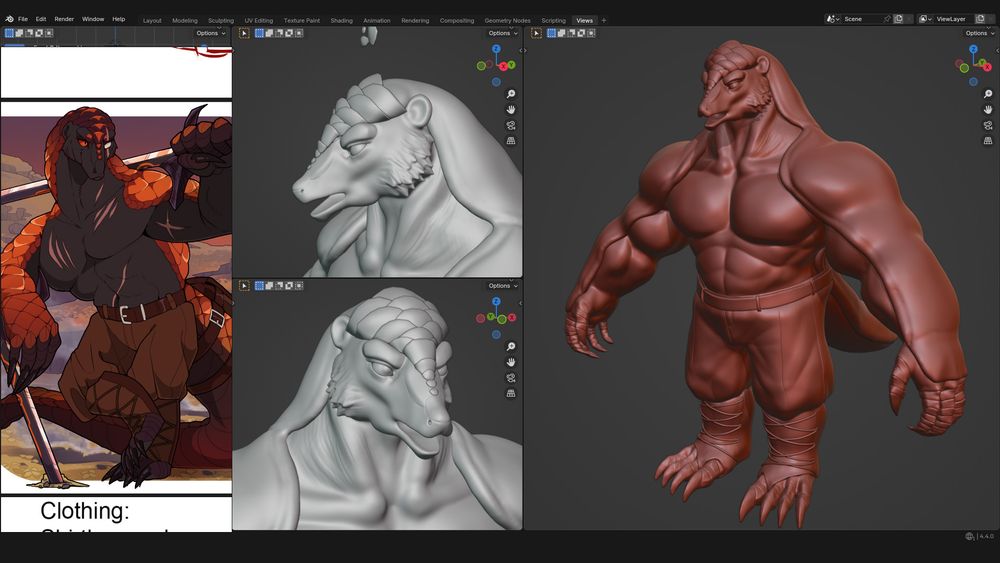This screenshot has height=563, width=1000.
Task: Switch to the UV Editing workspace tab
Action: pos(258,20)
